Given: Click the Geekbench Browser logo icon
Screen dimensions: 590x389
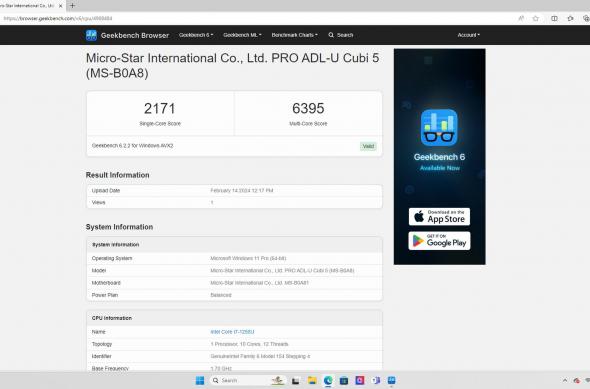Looking at the screenshot, I should click(91, 35).
